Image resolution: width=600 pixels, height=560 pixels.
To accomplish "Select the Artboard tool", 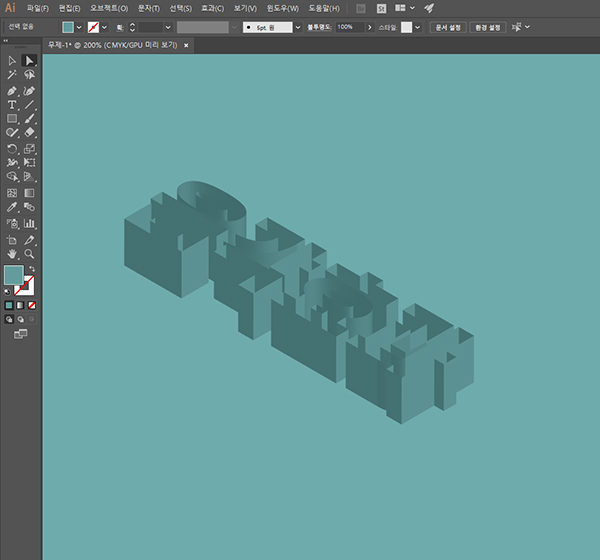I will tap(12, 240).
